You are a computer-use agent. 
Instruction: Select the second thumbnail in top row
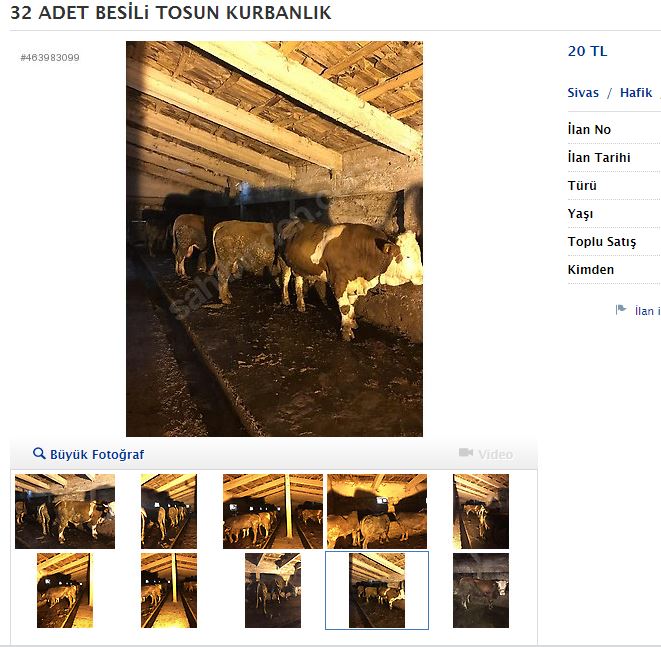tap(169, 511)
